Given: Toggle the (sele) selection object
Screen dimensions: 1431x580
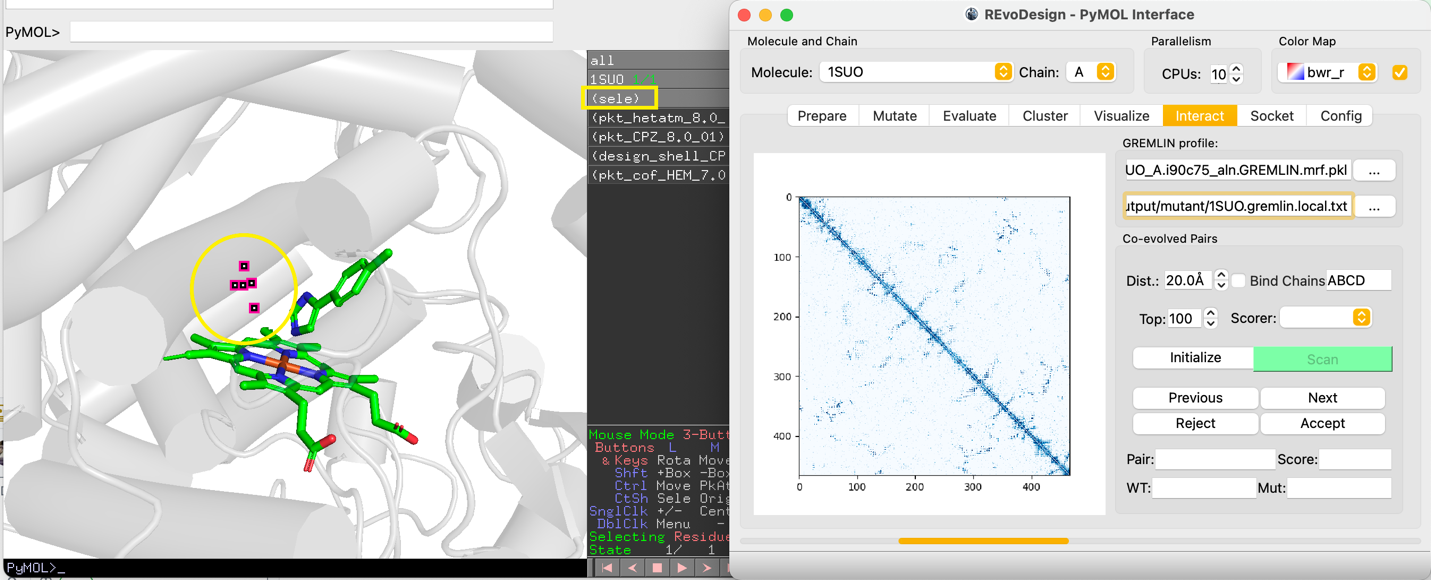Looking at the screenshot, I should pos(620,98).
